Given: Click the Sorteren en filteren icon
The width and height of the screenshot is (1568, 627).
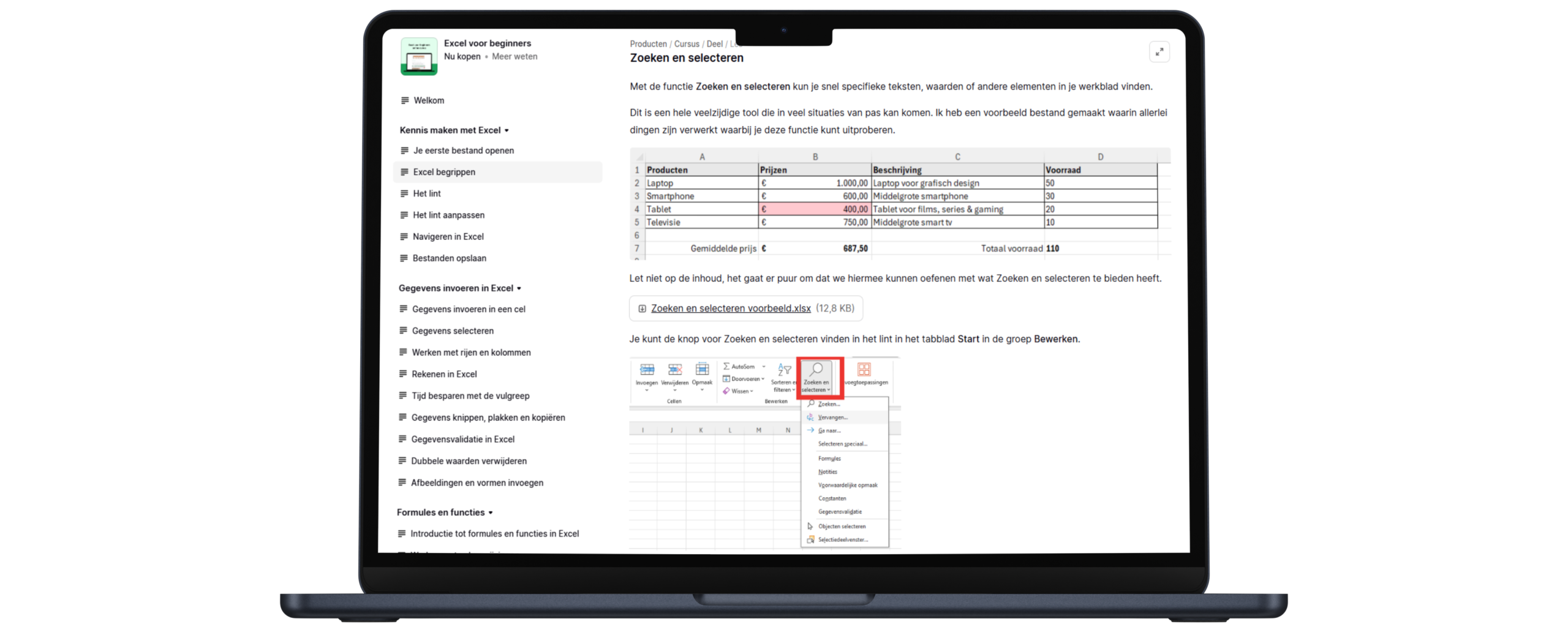Looking at the screenshot, I should [784, 369].
